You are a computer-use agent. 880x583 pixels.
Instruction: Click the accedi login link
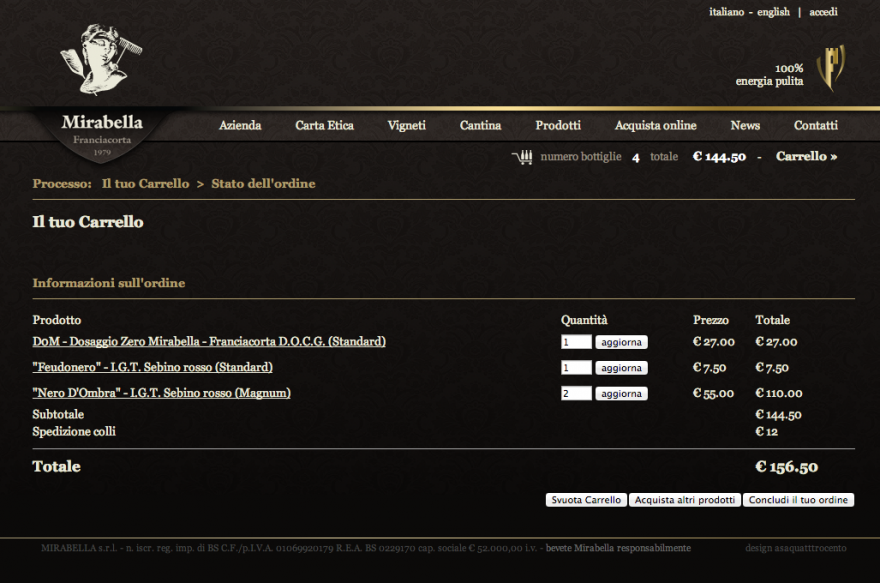click(x=823, y=12)
